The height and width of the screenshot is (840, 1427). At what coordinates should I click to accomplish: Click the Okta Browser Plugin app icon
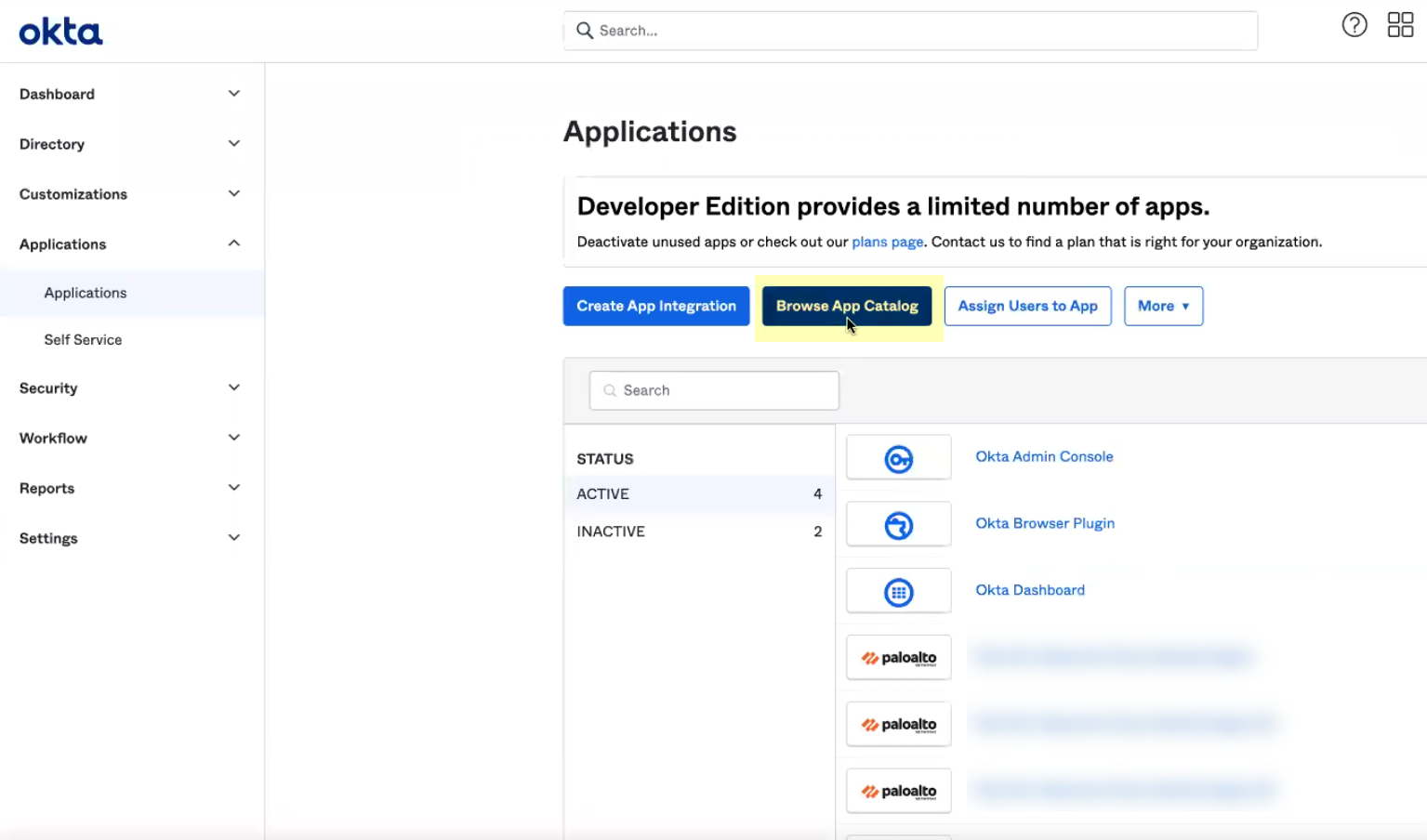[x=898, y=525]
